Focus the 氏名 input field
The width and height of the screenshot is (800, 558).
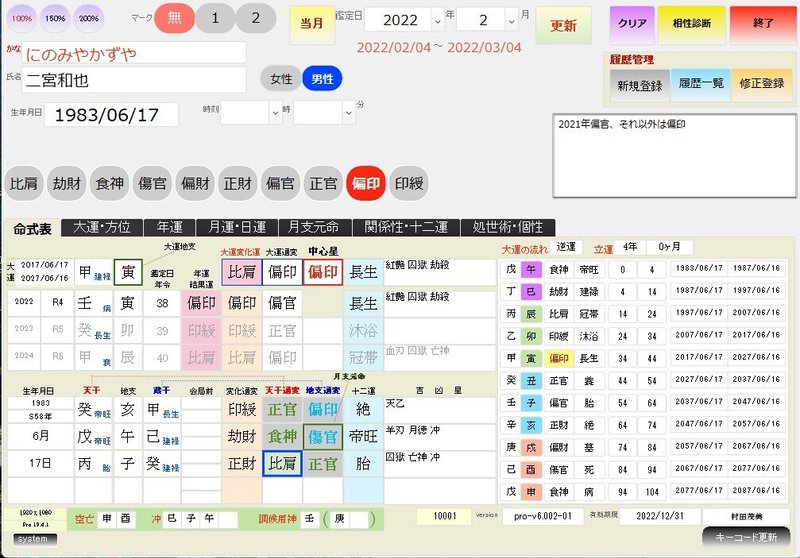tap(134, 80)
